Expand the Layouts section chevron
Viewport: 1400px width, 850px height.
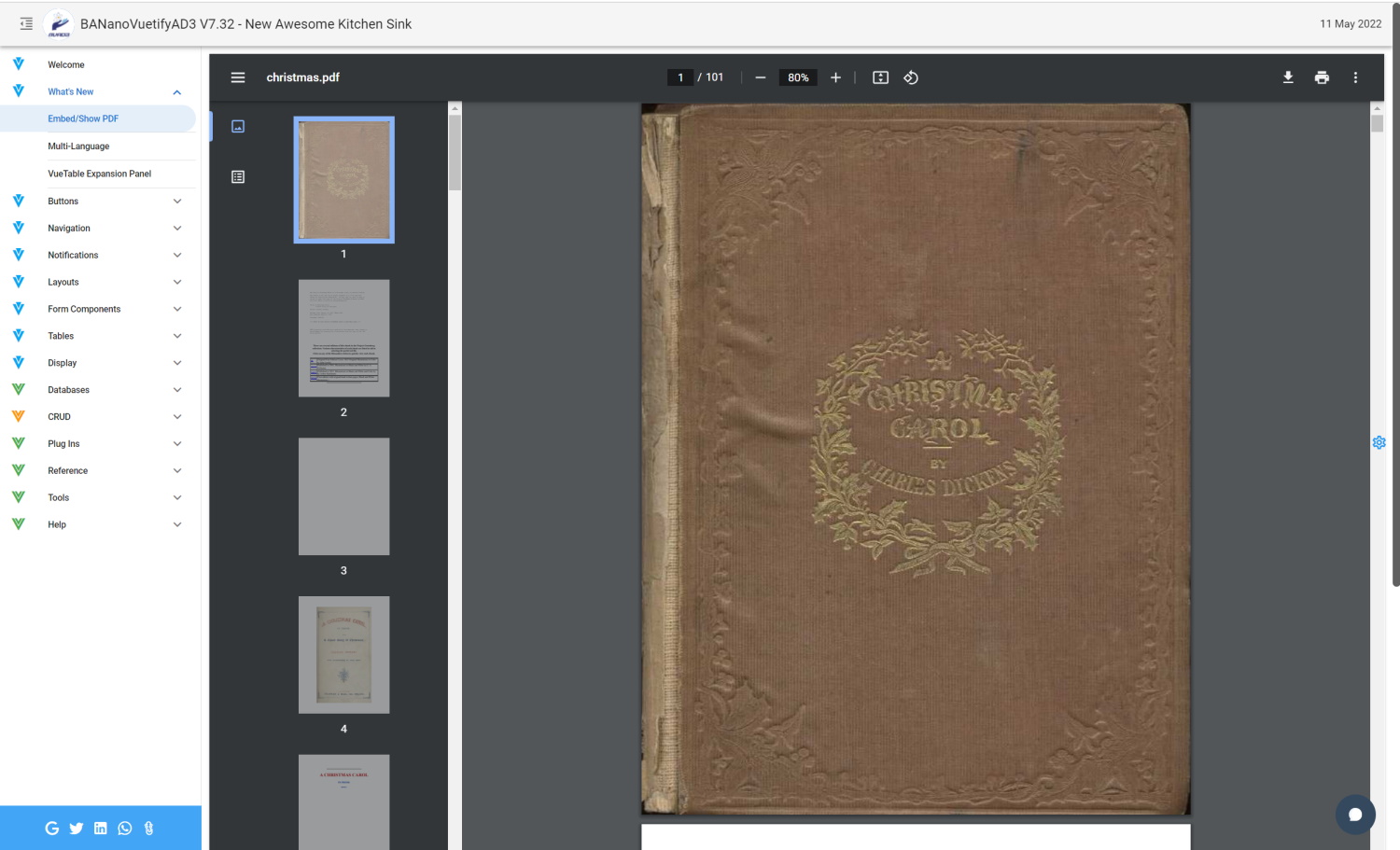click(x=177, y=283)
